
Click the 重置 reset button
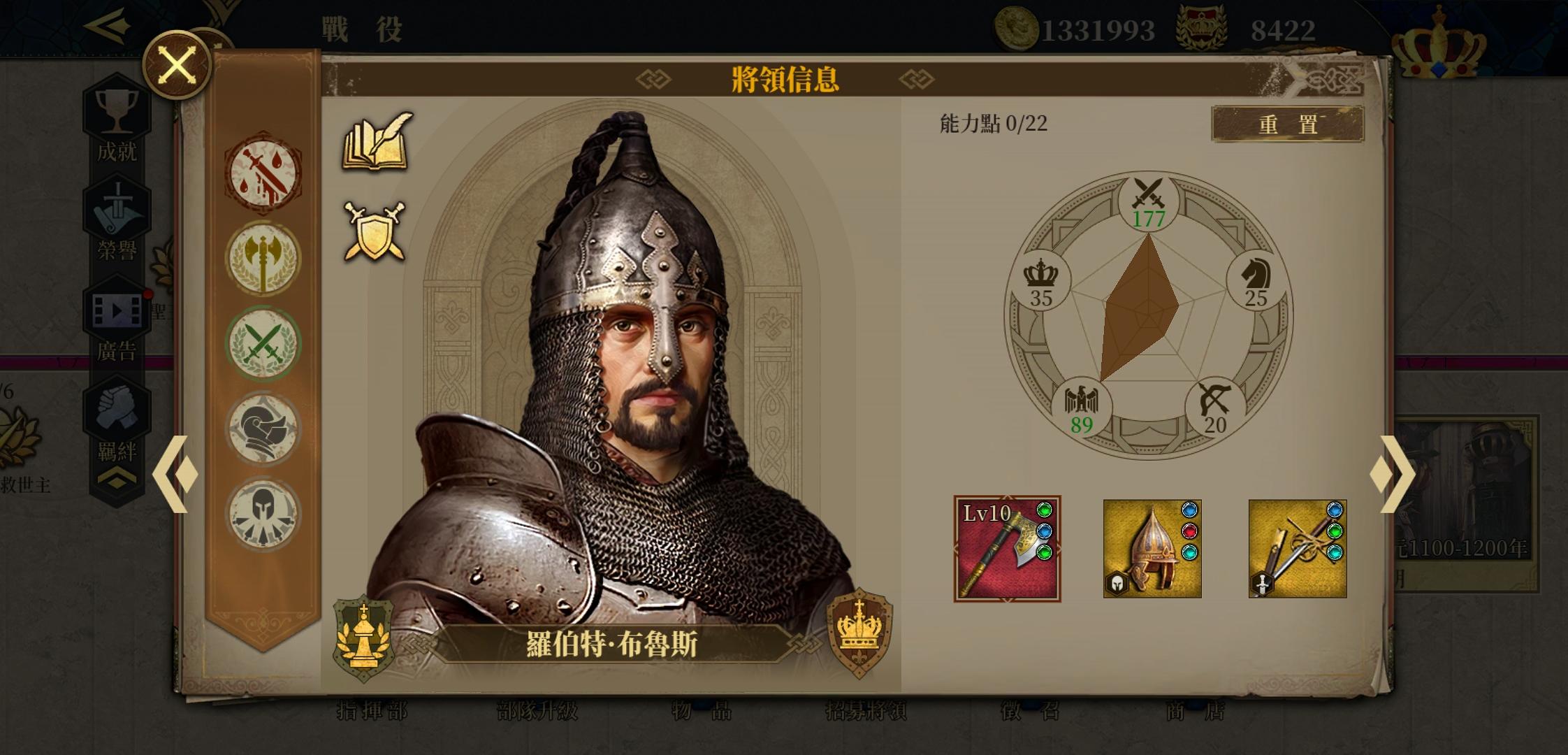click(x=1288, y=124)
